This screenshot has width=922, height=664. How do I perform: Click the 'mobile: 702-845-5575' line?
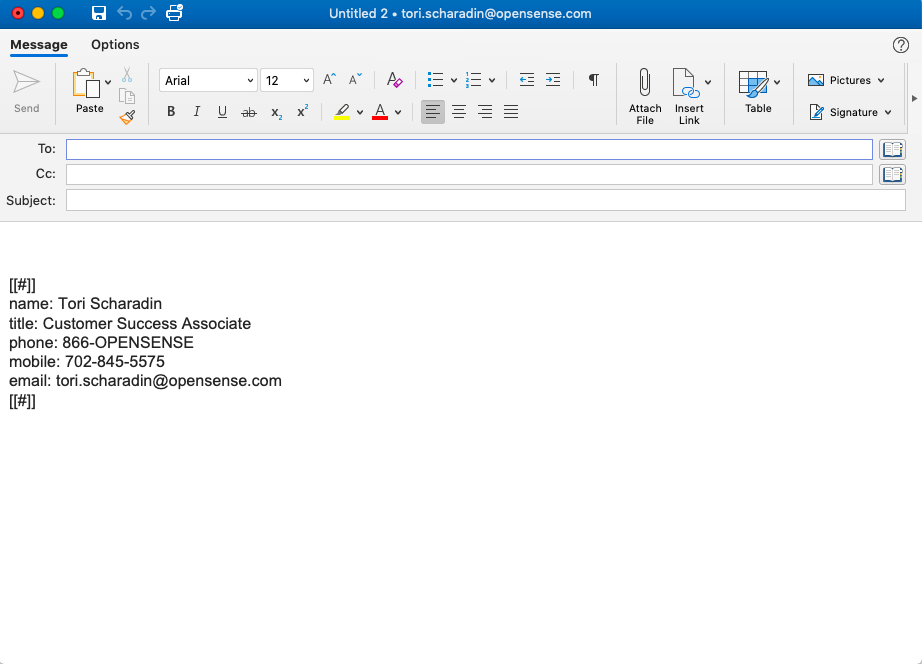[87, 362]
